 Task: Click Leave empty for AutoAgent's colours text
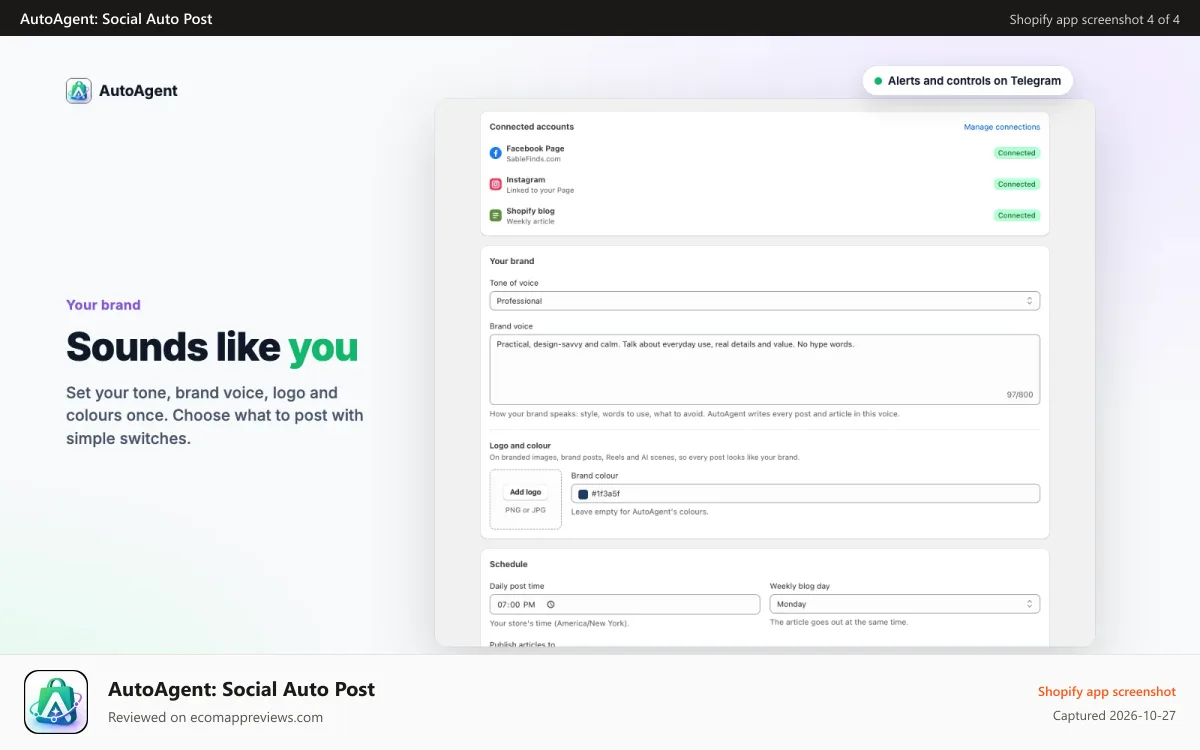tap(640, 511)
